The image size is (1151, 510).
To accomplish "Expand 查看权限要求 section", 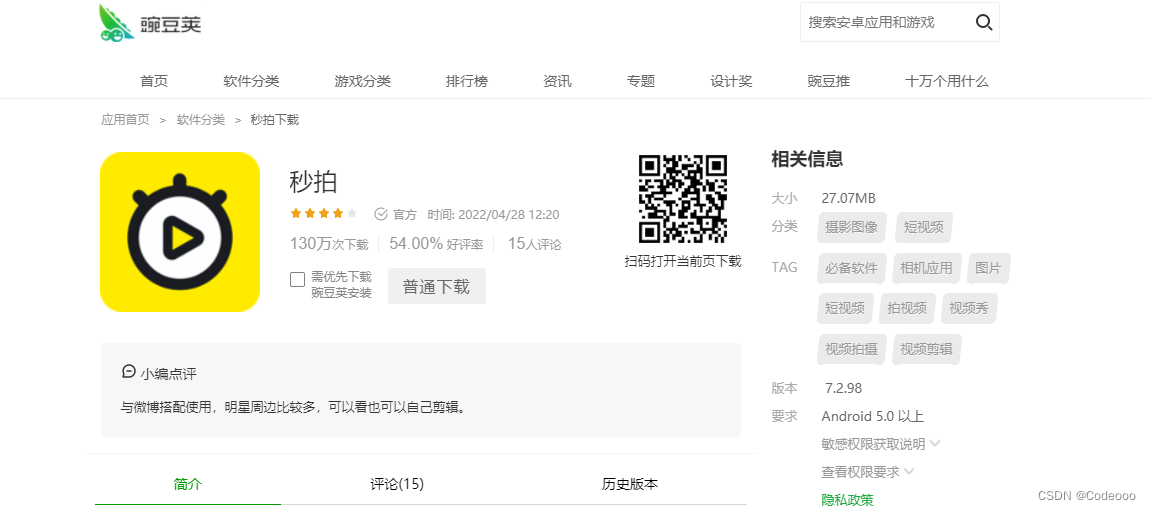I will [868, 471].
